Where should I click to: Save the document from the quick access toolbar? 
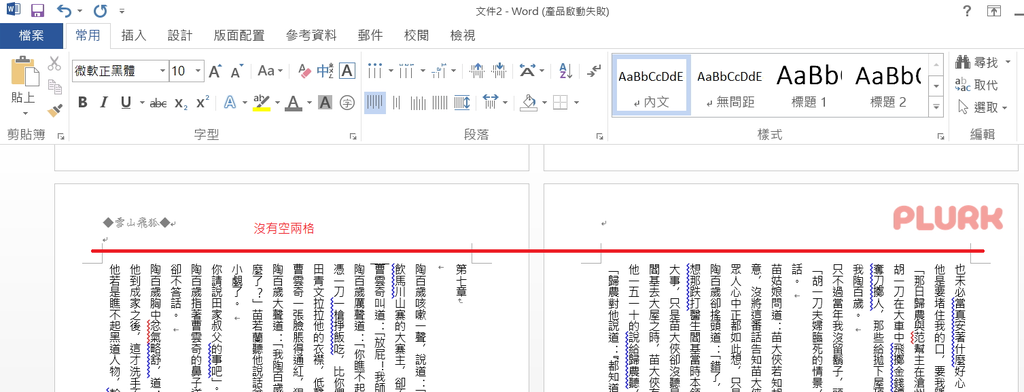pyautogui.click(x=37, y=10)
